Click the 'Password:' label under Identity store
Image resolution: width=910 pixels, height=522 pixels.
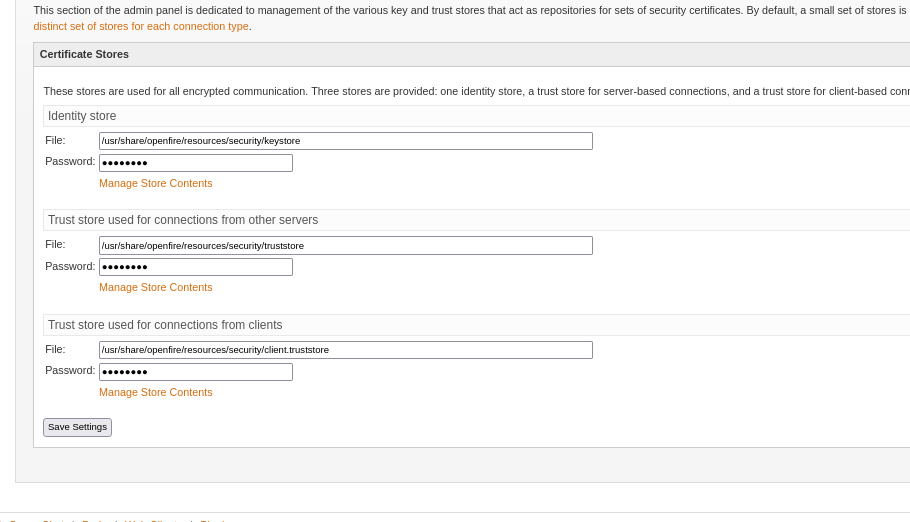[70, 161]
